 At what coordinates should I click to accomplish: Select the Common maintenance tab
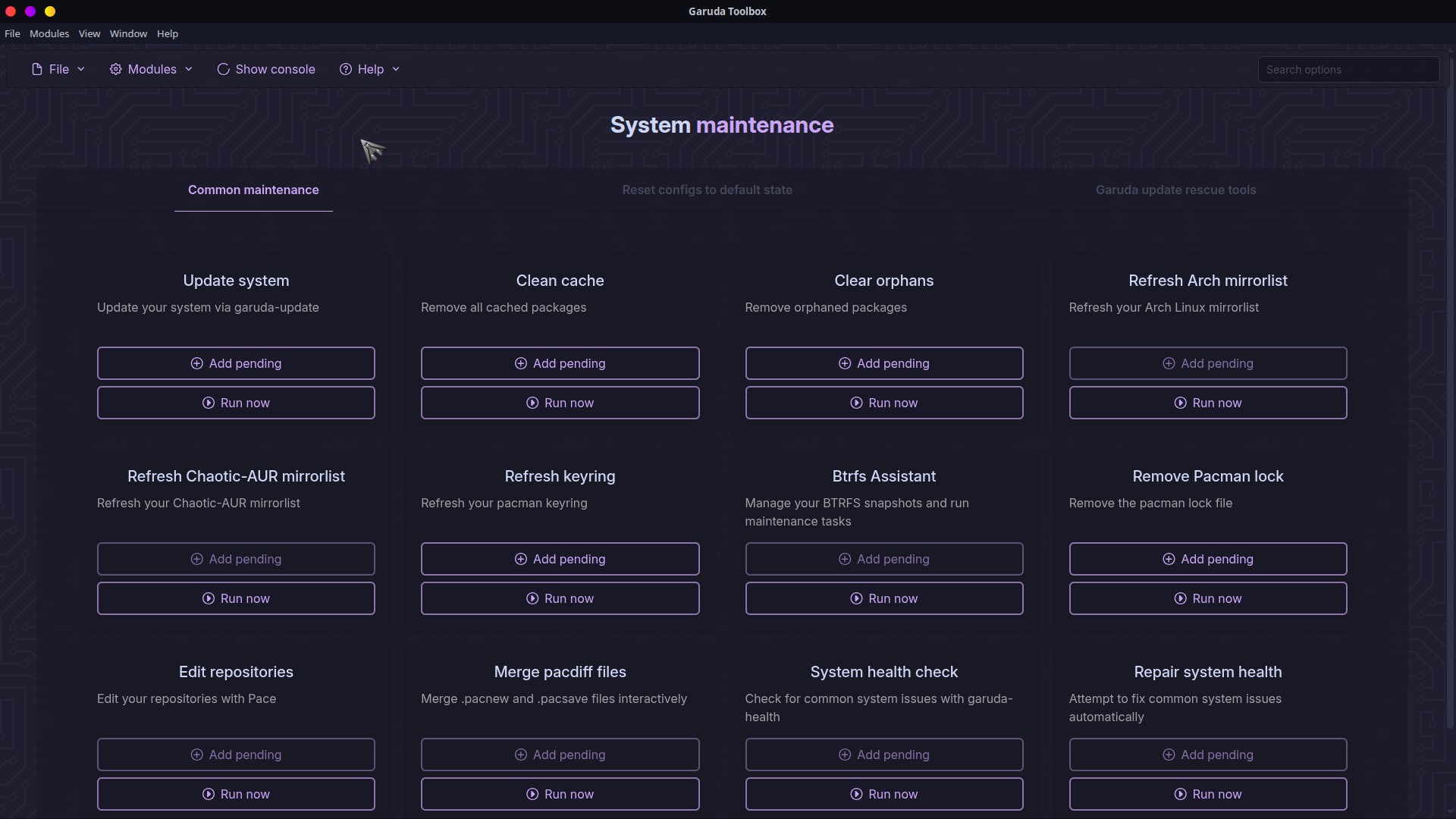[253, 190]
